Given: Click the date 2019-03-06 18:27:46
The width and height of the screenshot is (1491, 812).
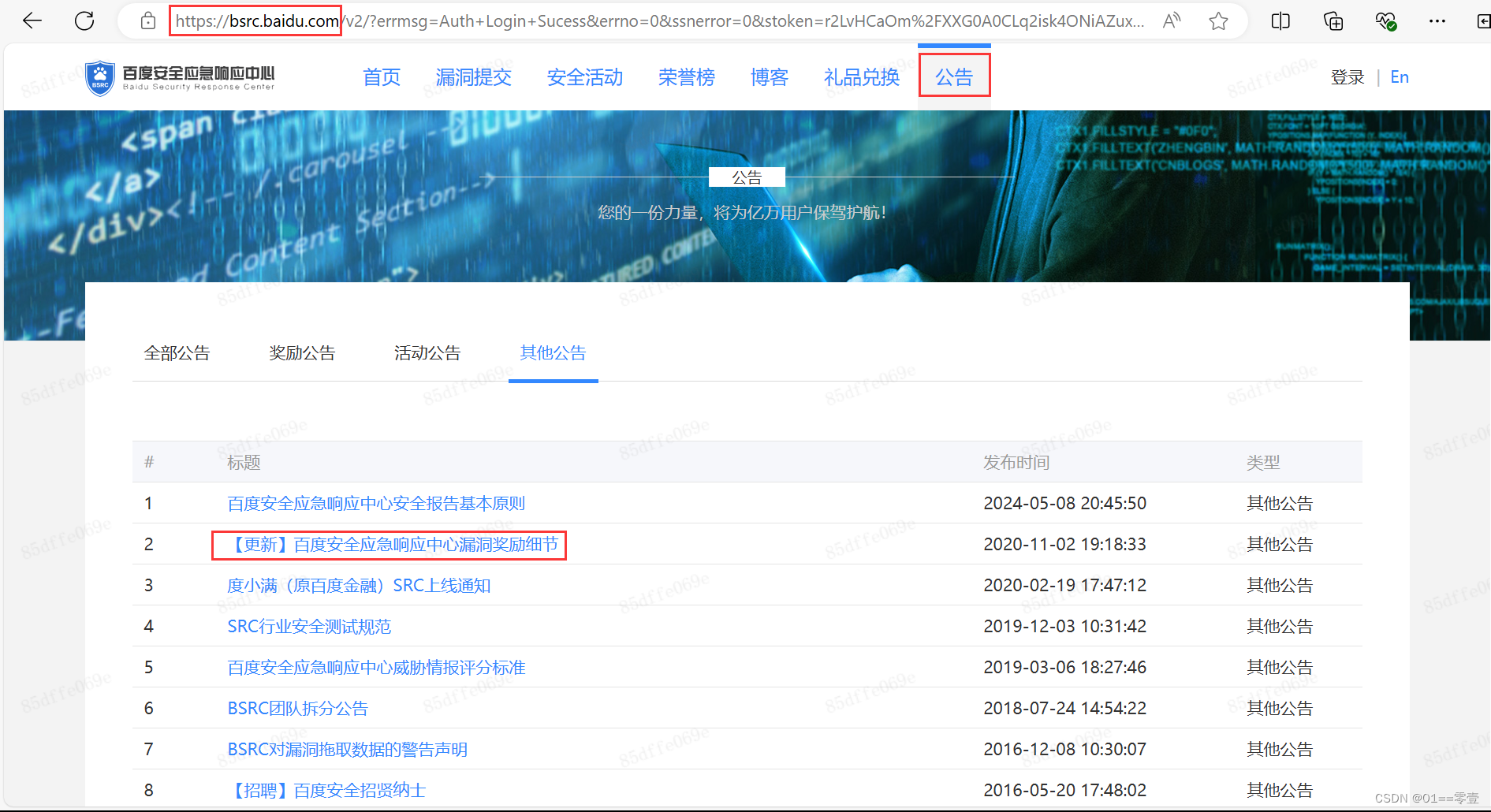Looking at the screenshot, I should (x=1065, y=668).
